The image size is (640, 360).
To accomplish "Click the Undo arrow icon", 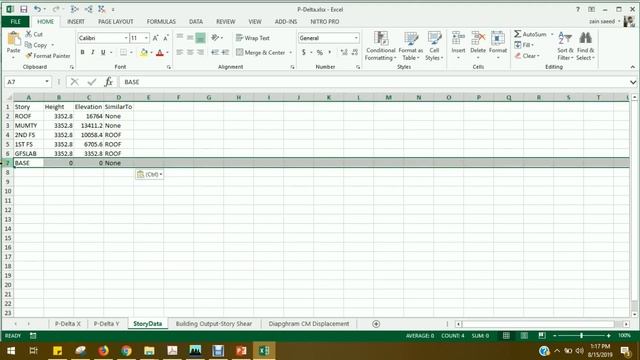I will pyautogui.click(x=37, y=9).
